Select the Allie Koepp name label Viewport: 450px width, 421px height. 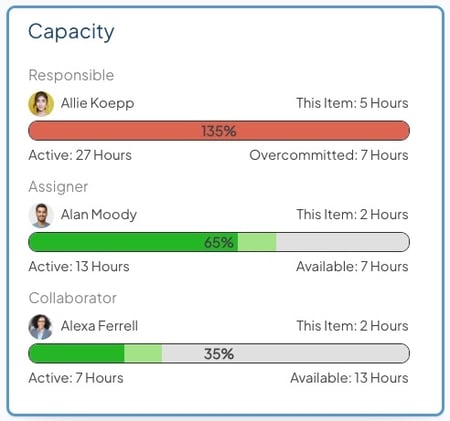97,103
